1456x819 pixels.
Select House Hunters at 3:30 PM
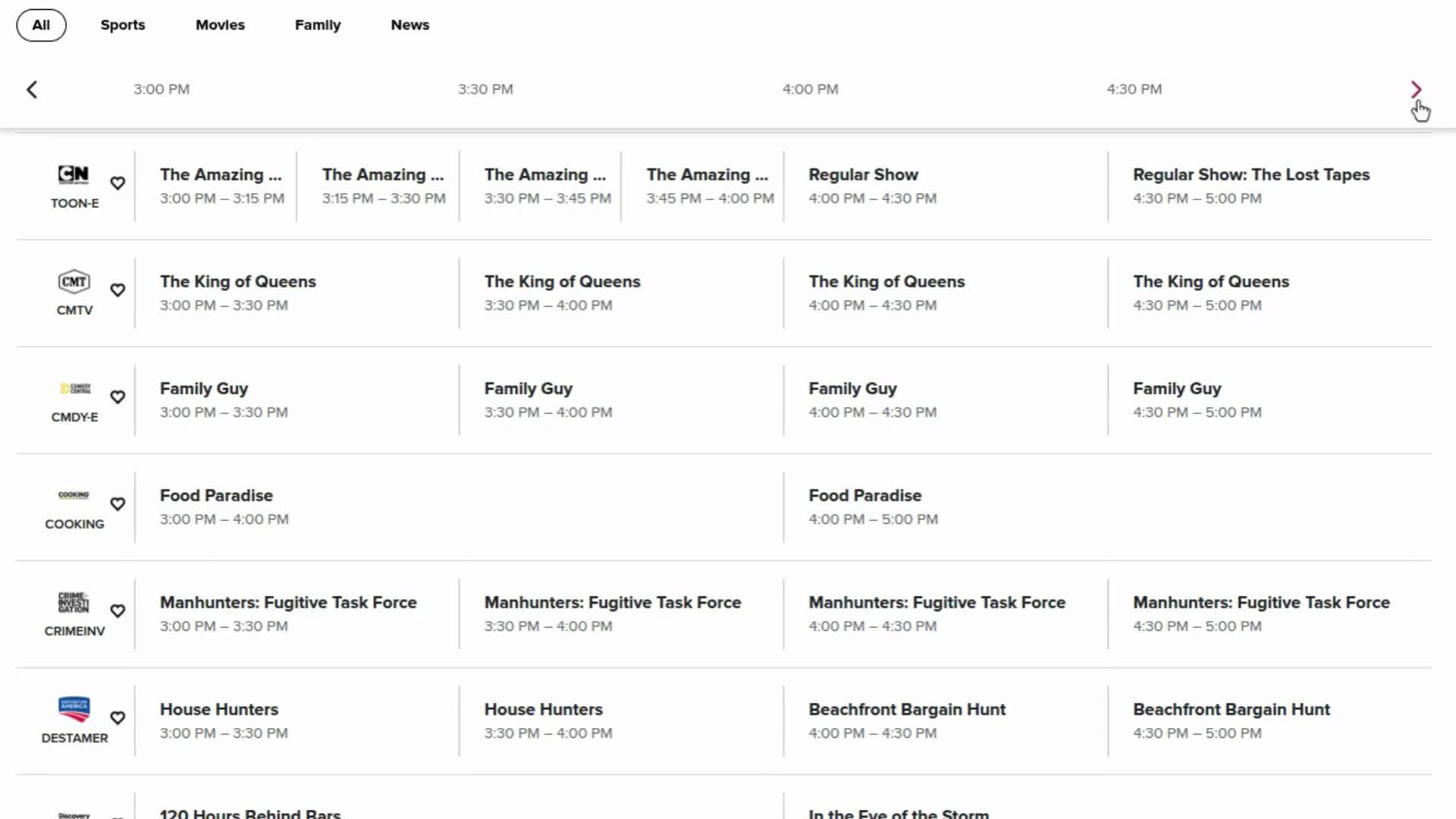[x=621, y=720]
